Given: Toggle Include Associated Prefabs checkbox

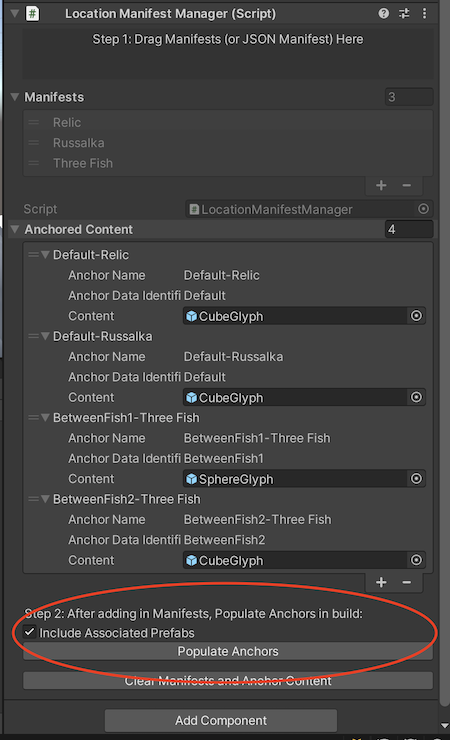Looking at the screenshot, I should (29, 631).
